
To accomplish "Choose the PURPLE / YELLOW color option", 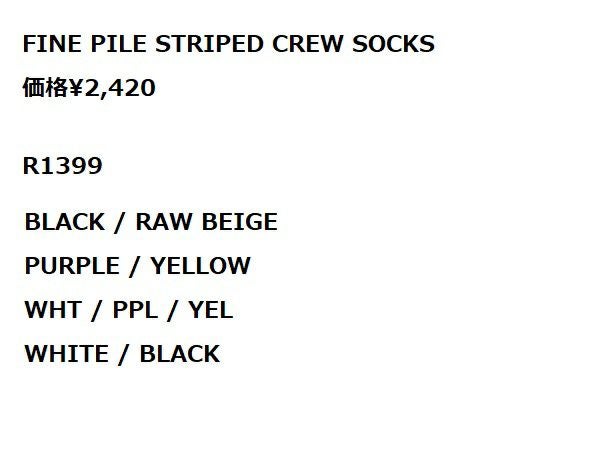I will [137, 266].
